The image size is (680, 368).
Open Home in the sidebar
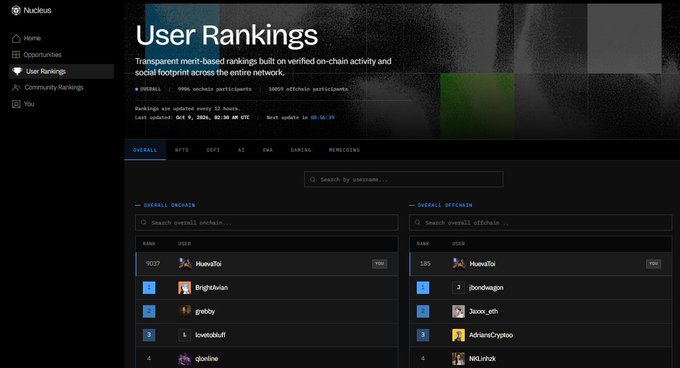61,38
